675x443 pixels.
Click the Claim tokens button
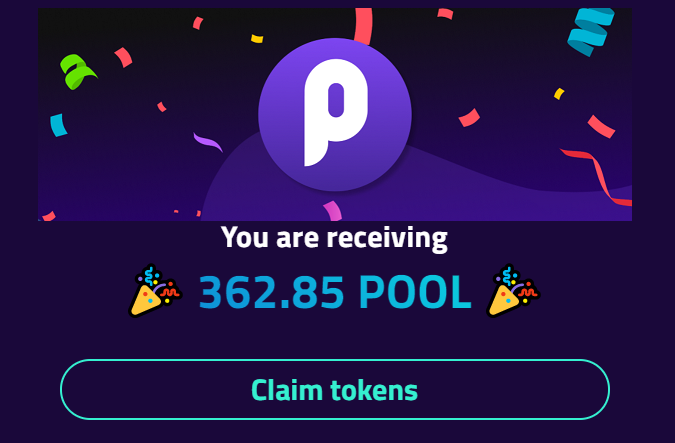[x=335, y=389]
